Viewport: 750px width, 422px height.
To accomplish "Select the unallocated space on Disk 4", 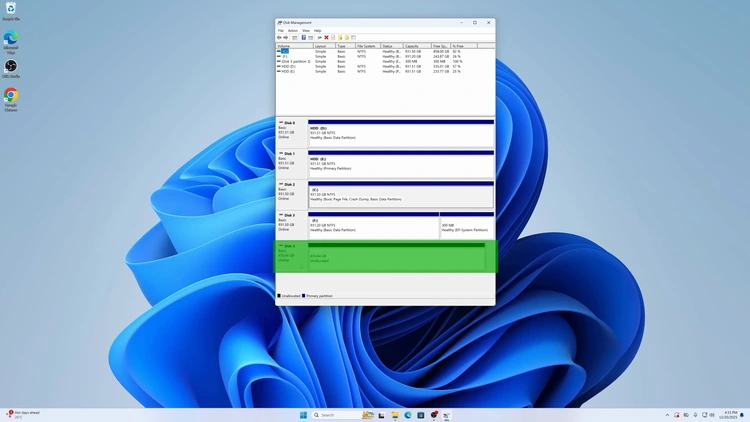I will pyautogui.click(x=397, y=256).
